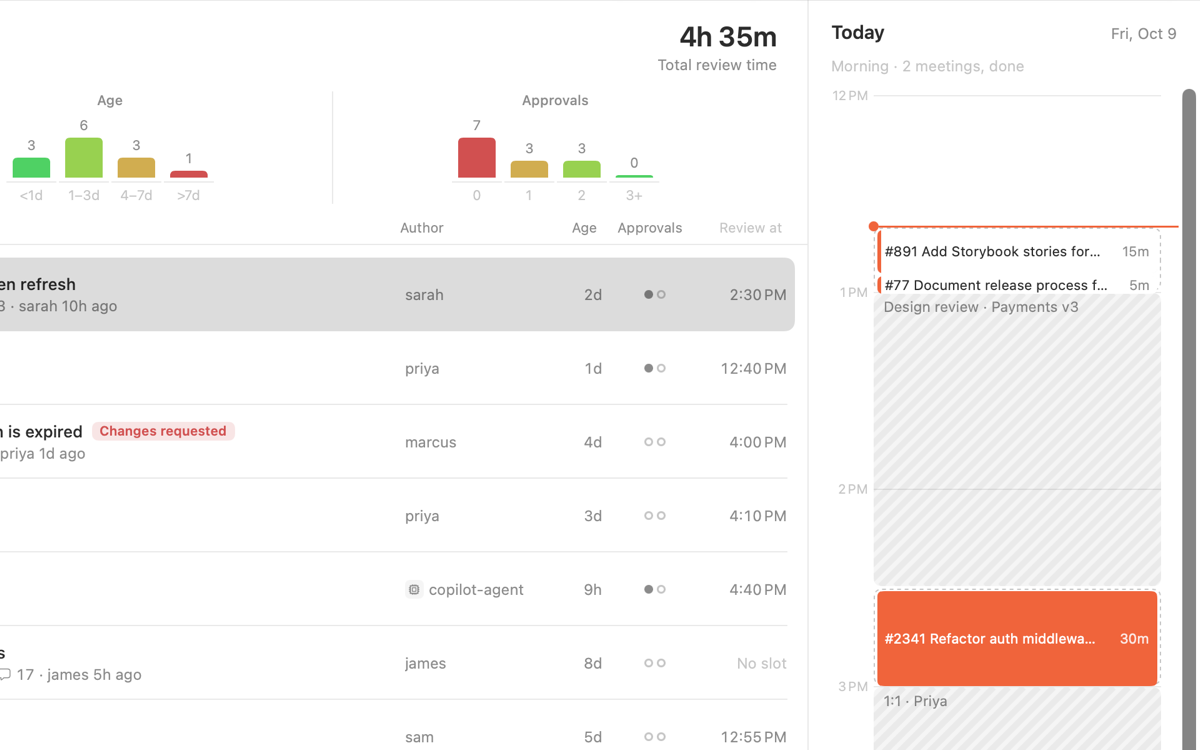
Task: Open calendar item #891 Add Storybook stories
Action: pos(1018,252)
